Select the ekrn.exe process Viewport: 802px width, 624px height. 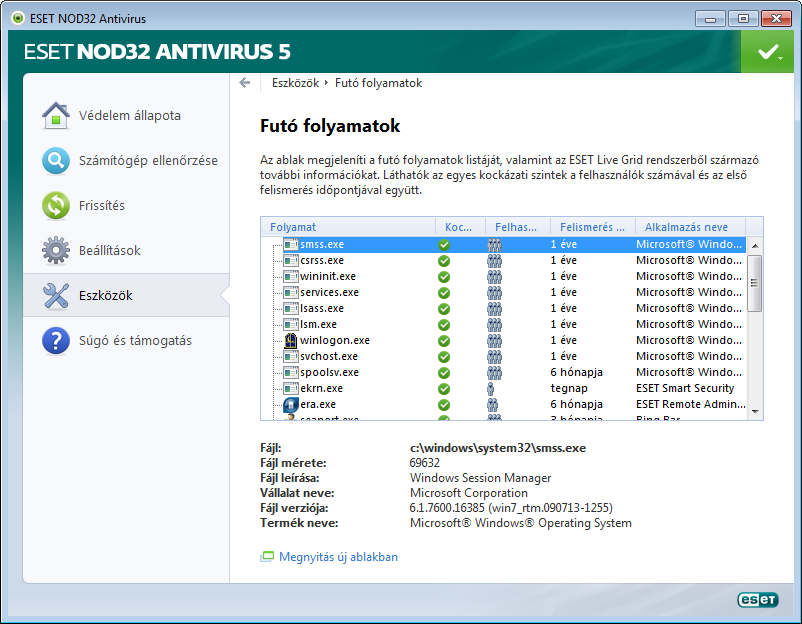click(x=503, y=389)
